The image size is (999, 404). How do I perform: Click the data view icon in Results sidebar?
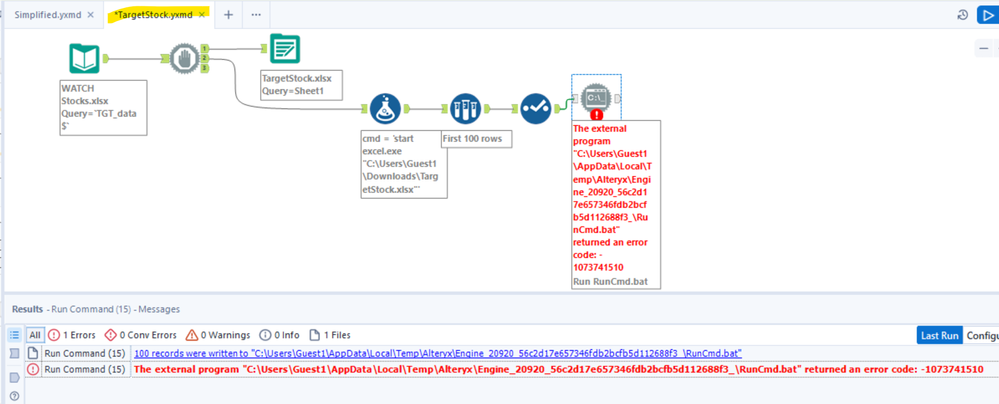point(14,377)
